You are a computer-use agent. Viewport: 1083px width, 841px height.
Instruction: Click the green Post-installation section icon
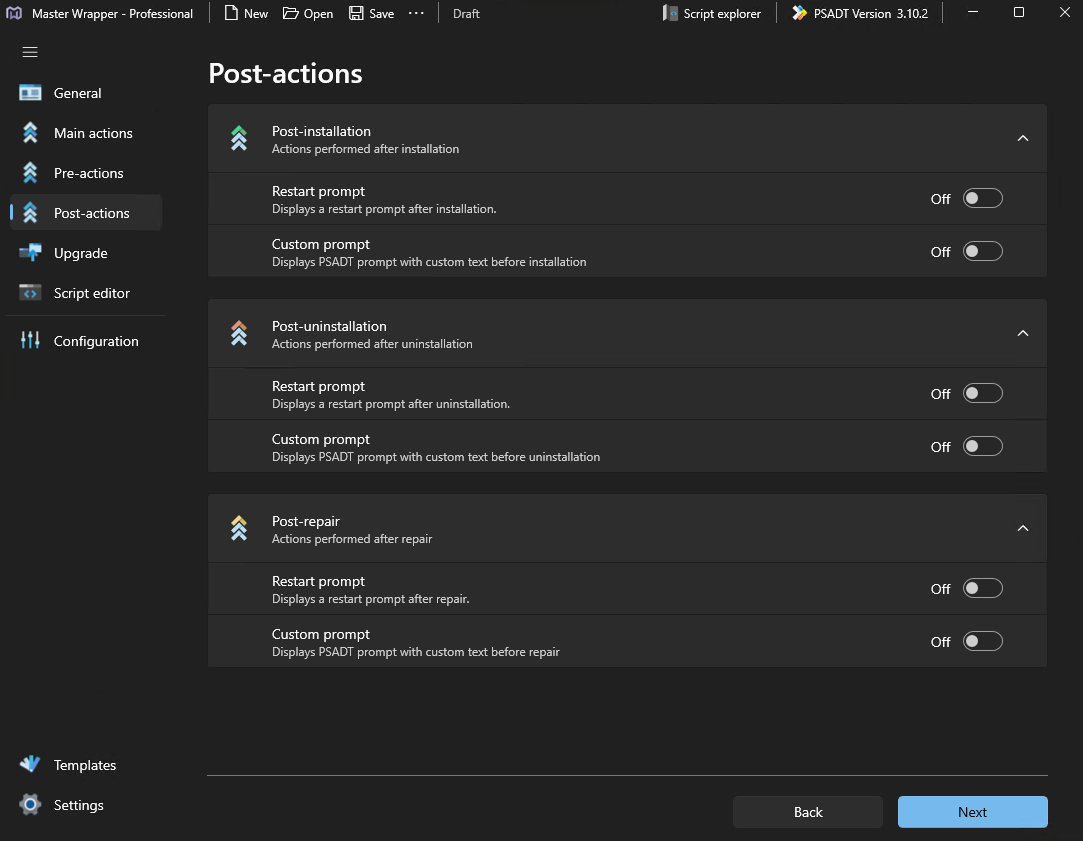pos(239,138)
